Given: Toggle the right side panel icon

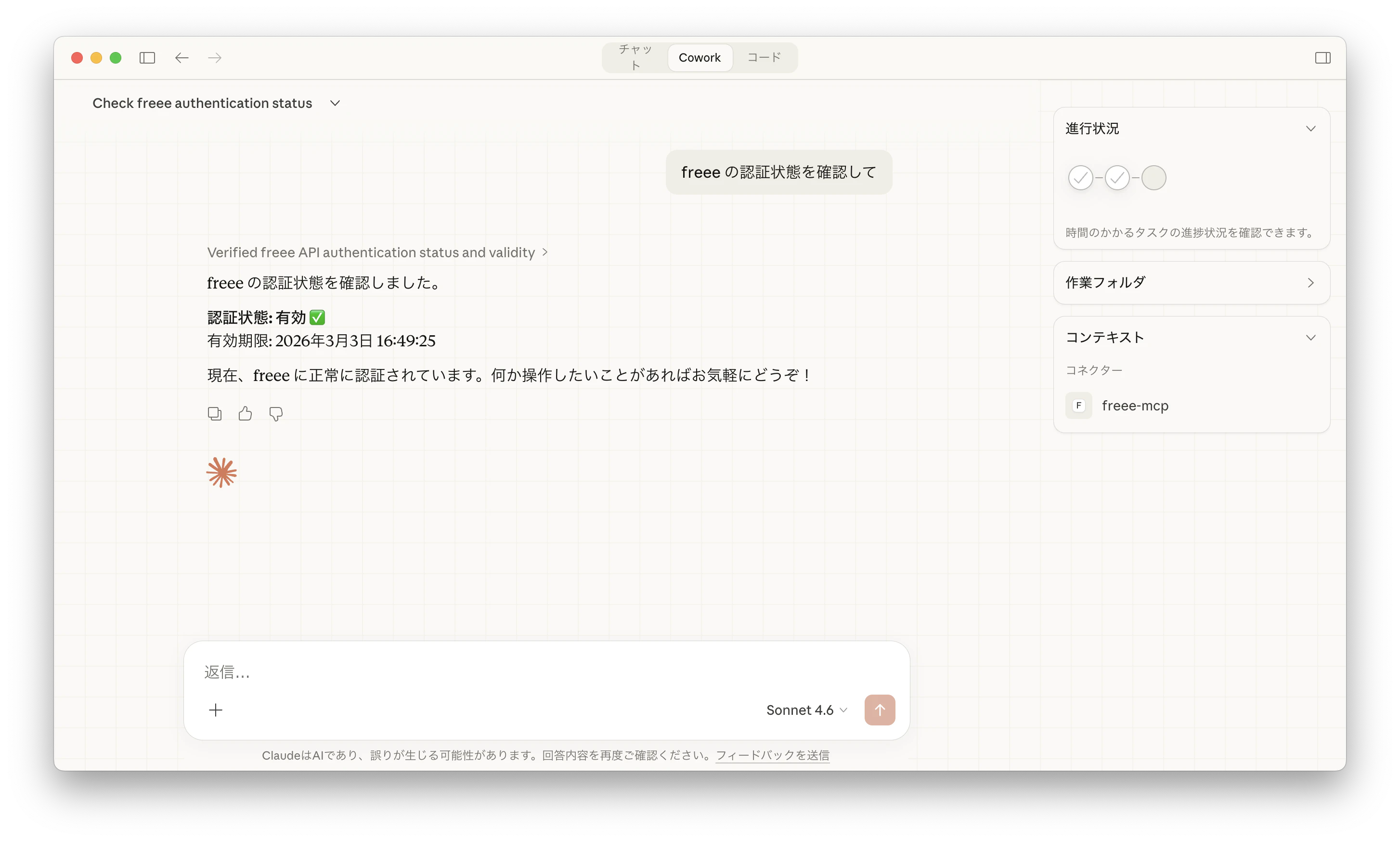Looking at the screenshot, I should coord(1322,58).
